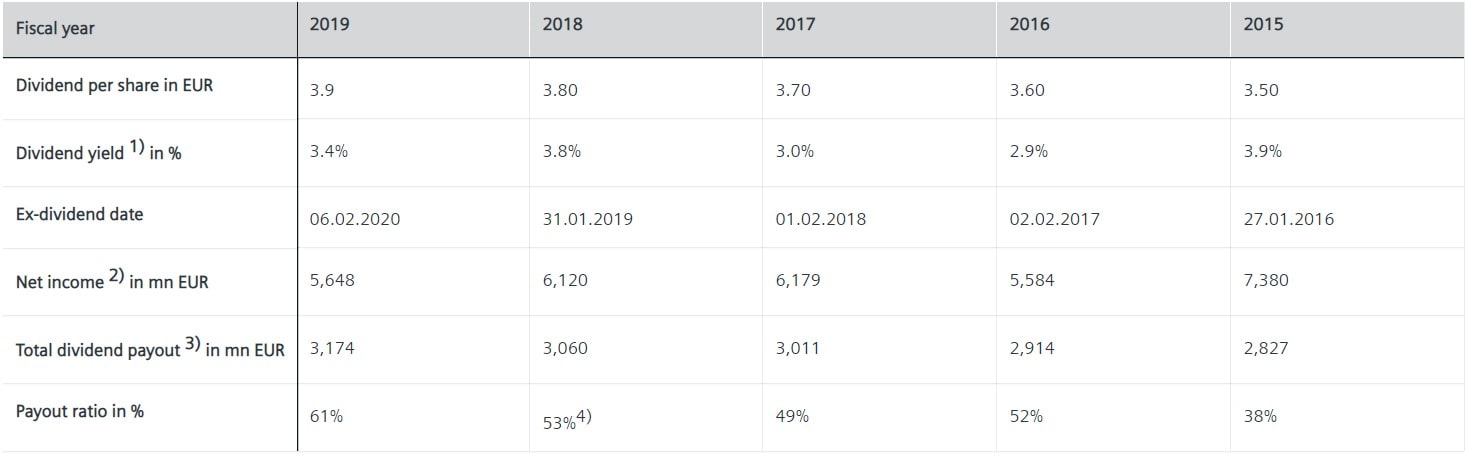This screenshot has height=461, width=1466.
Task: Open footnote 4 next to 53% payout ratio
Action: [585, 417]
